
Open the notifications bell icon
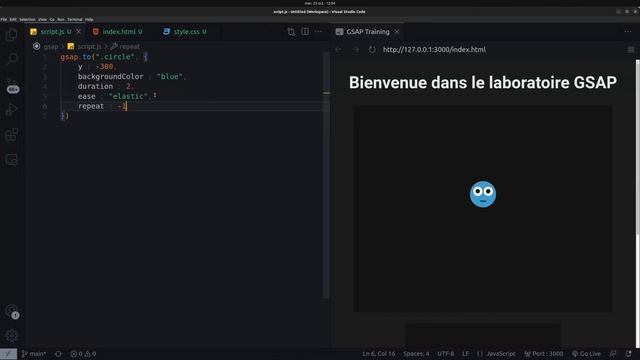pyautogui.click(x=629, y=354)
